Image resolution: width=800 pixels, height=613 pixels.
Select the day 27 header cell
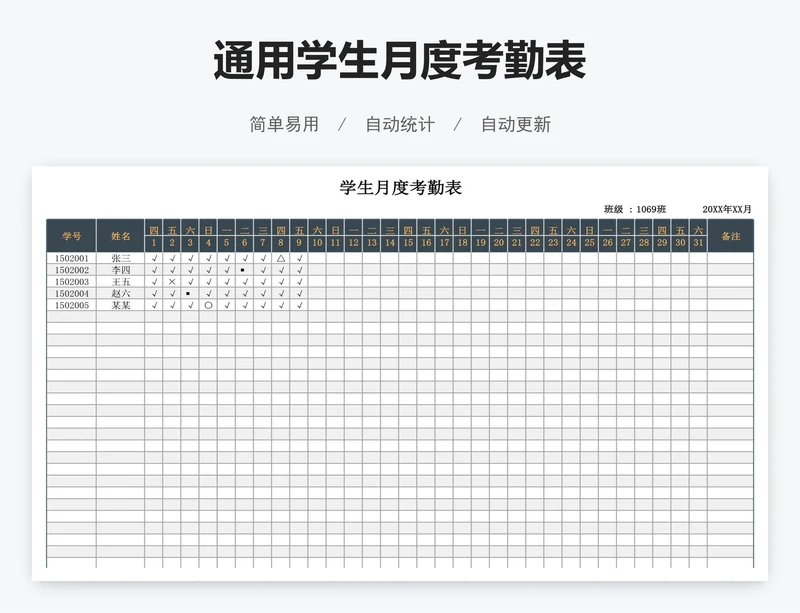(x=626, y=243)
